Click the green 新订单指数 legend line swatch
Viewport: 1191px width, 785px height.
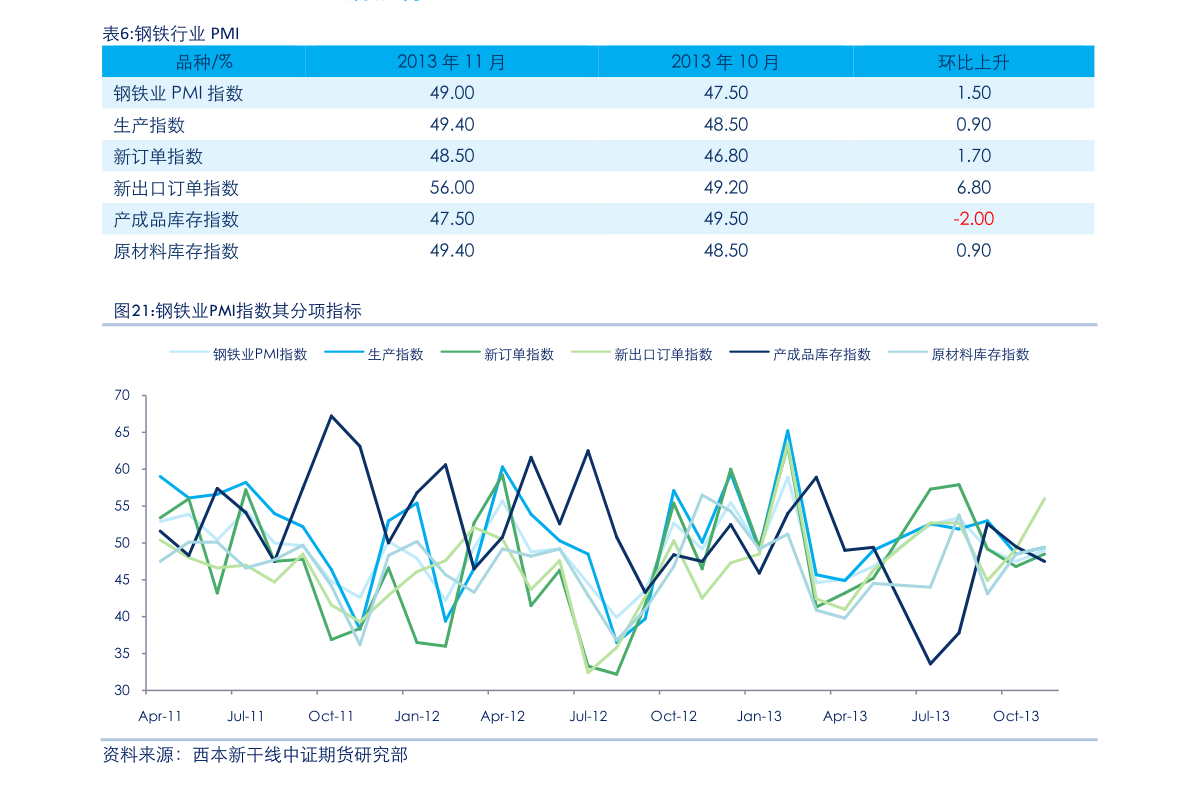459,354
